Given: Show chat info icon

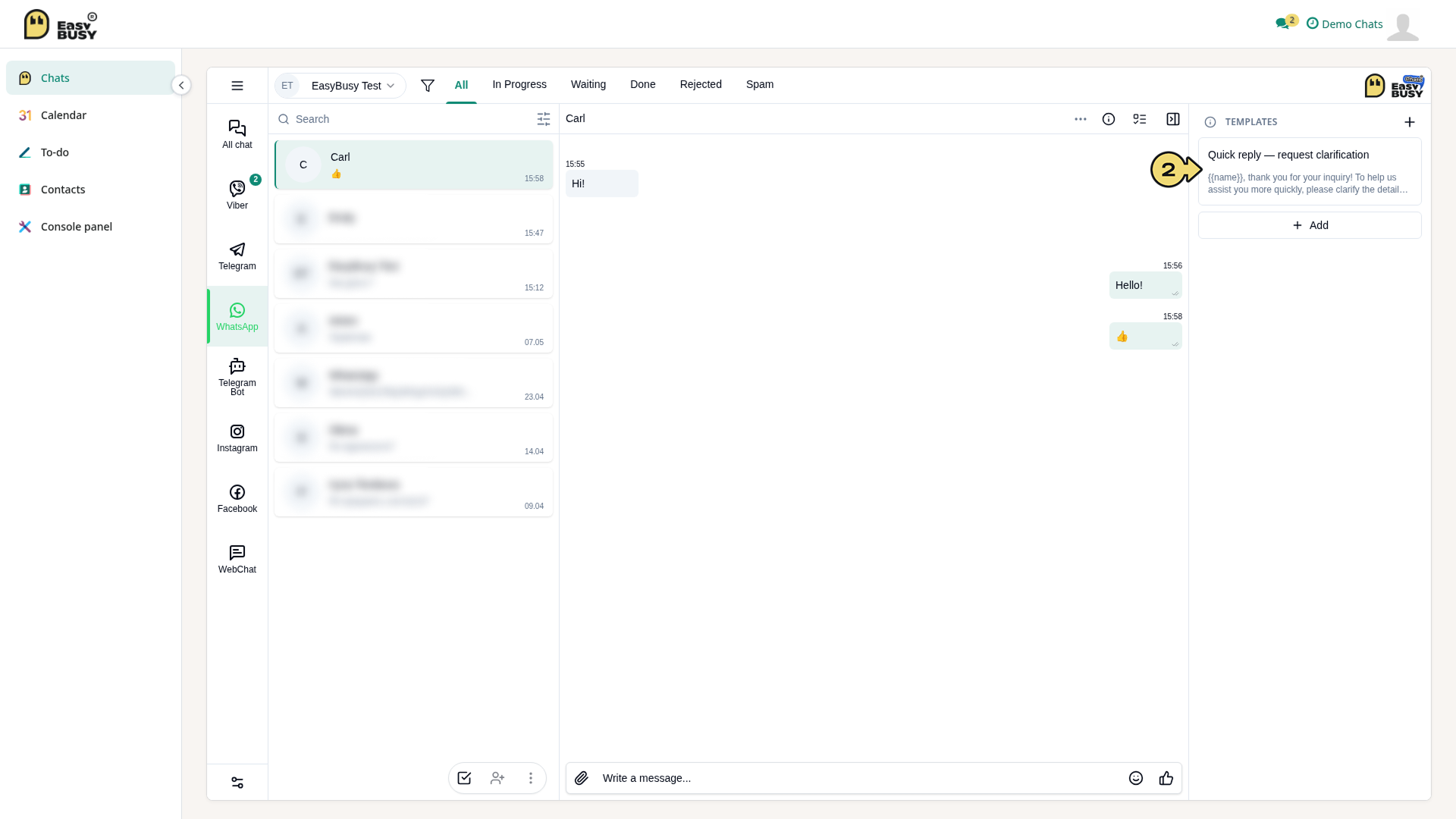Looking at the screenshot, I should [1109, 119].
